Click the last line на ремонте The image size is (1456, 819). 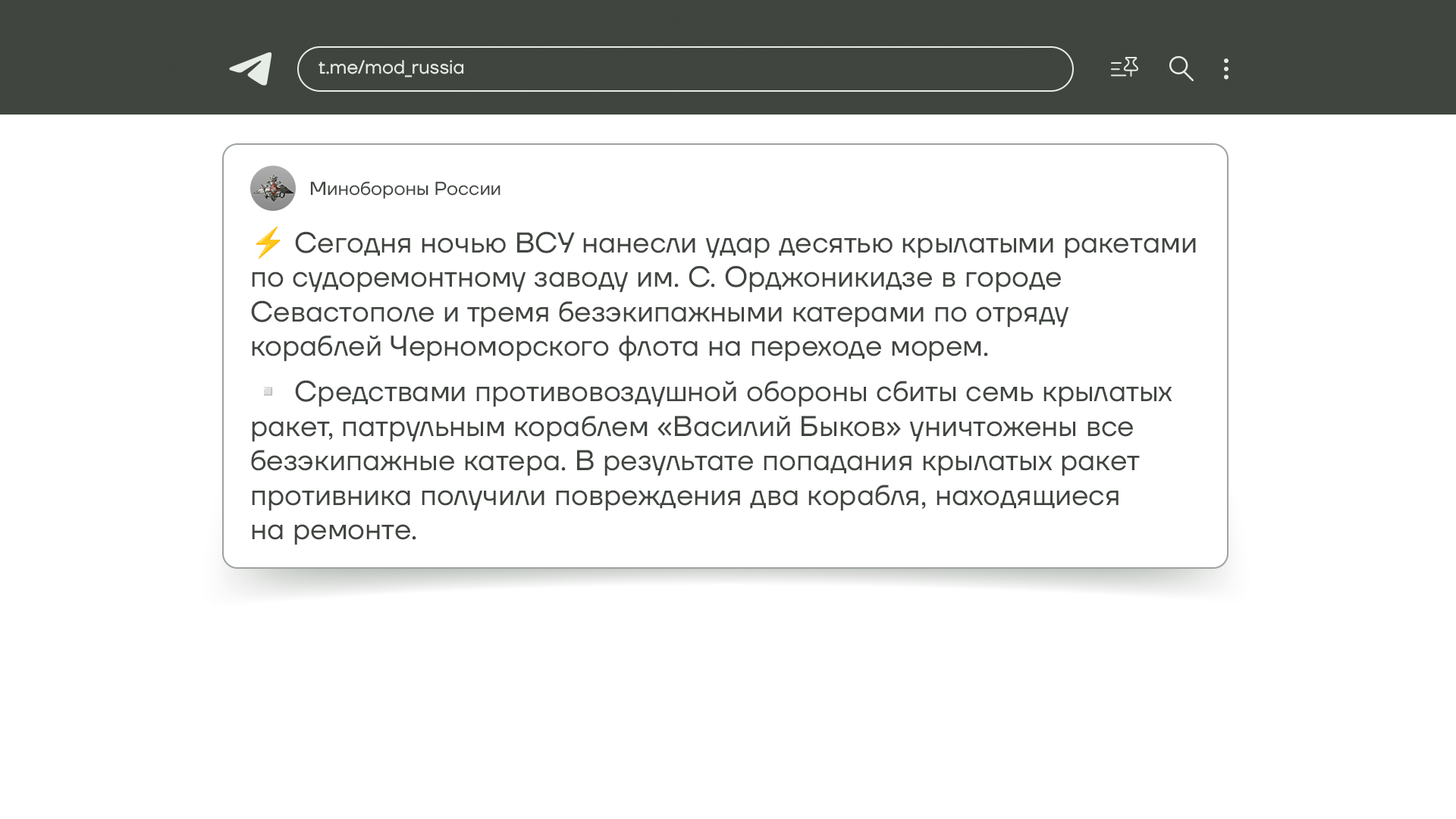334,530
